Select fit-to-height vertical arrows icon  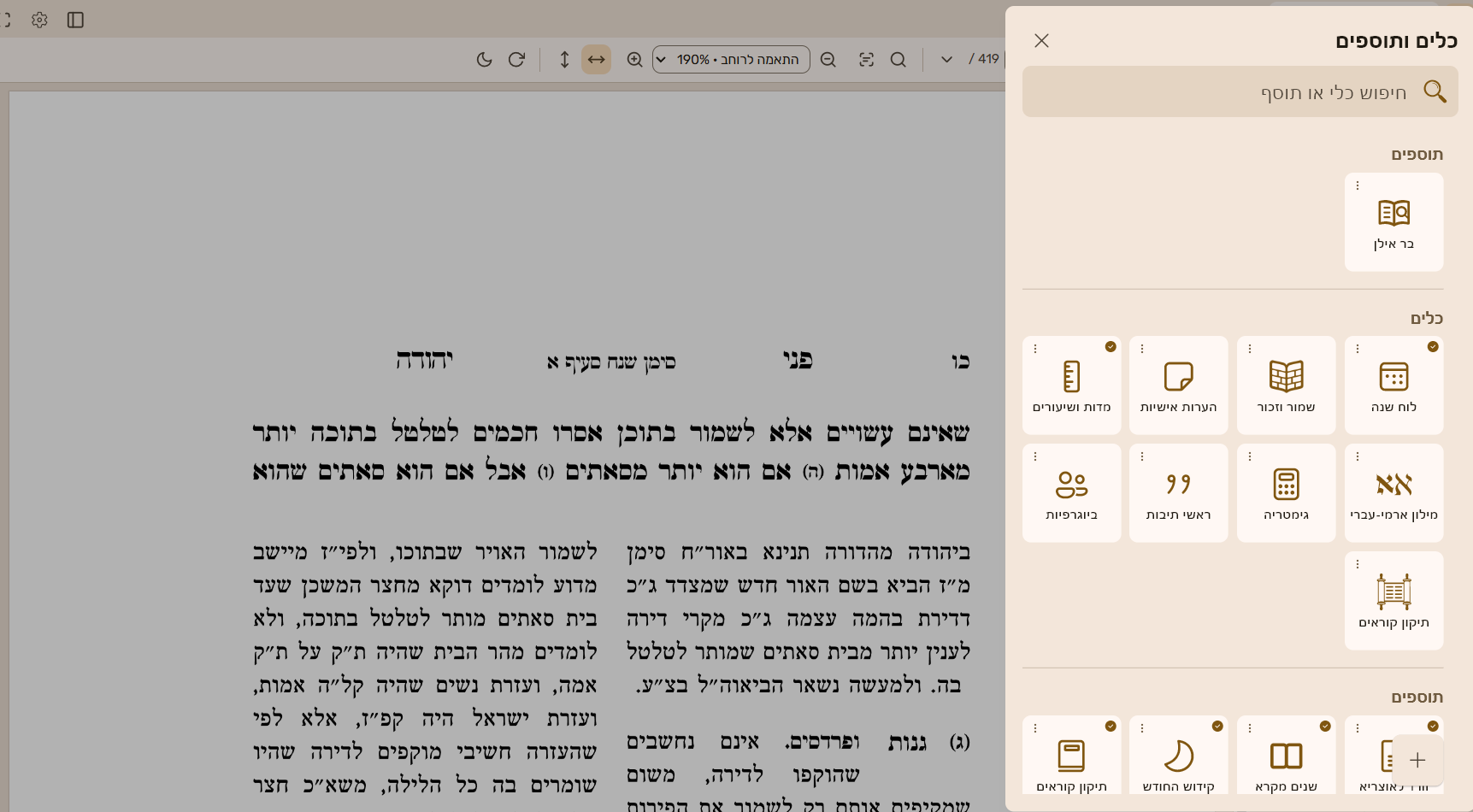point(564,59)
